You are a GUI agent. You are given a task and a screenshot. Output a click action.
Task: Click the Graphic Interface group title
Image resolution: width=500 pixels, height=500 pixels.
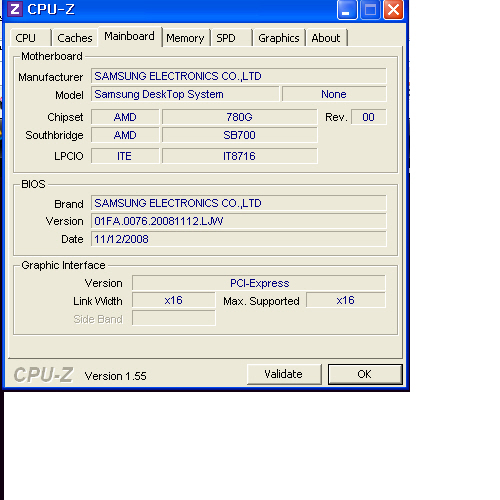coord(63,265)
